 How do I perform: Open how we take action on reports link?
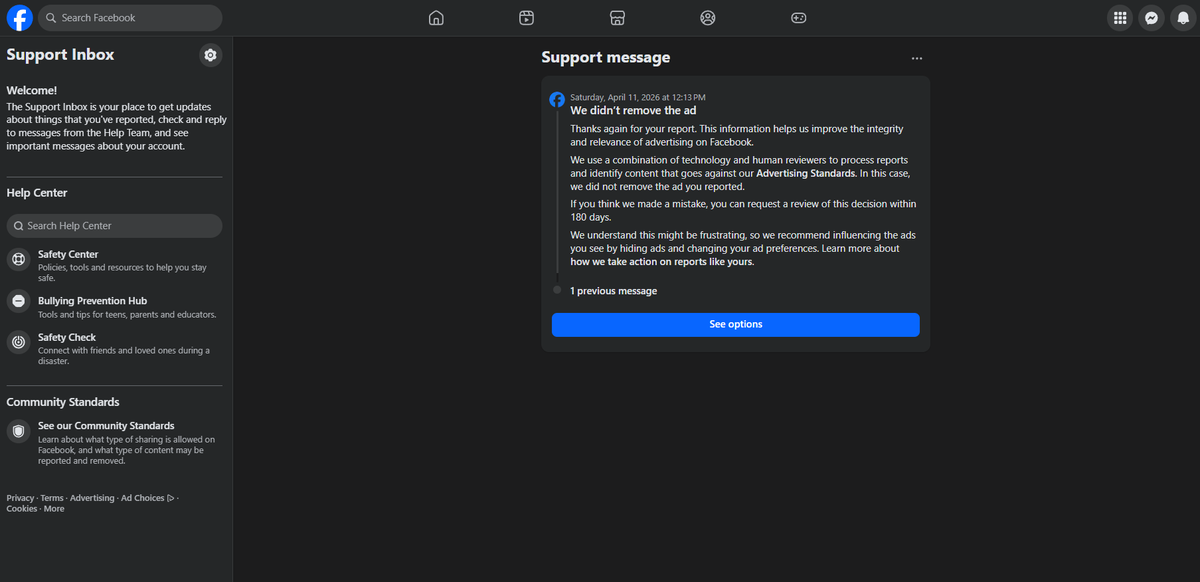pyautogui.click(x=661, y=262)
